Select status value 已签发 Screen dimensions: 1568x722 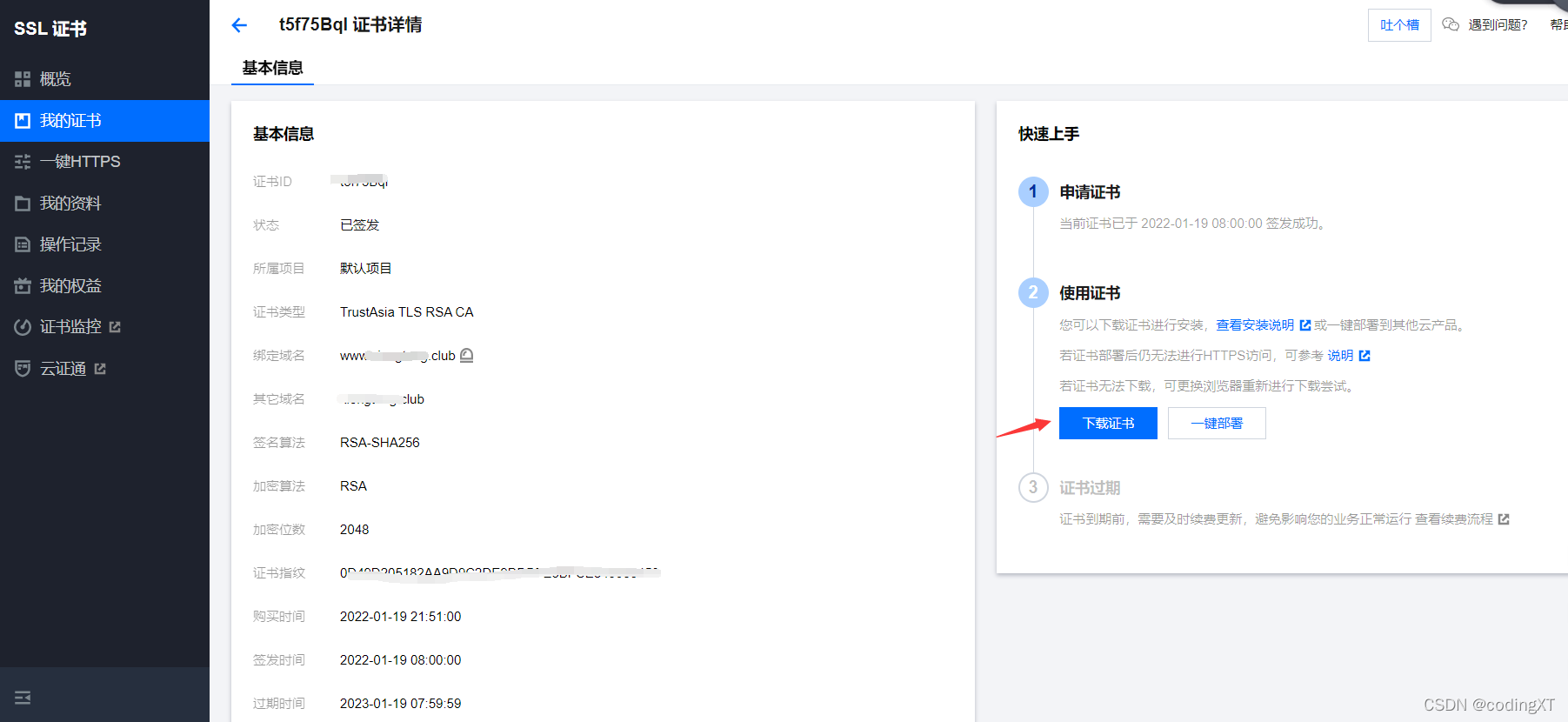pos(360,225)
